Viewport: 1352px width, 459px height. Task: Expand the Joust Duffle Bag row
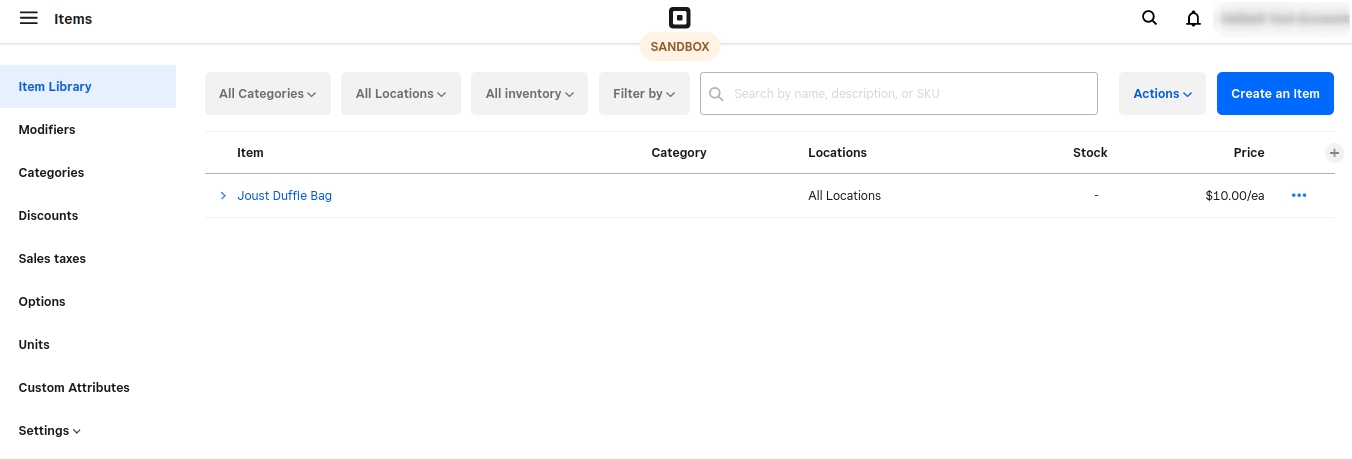[x=223, y=196]
